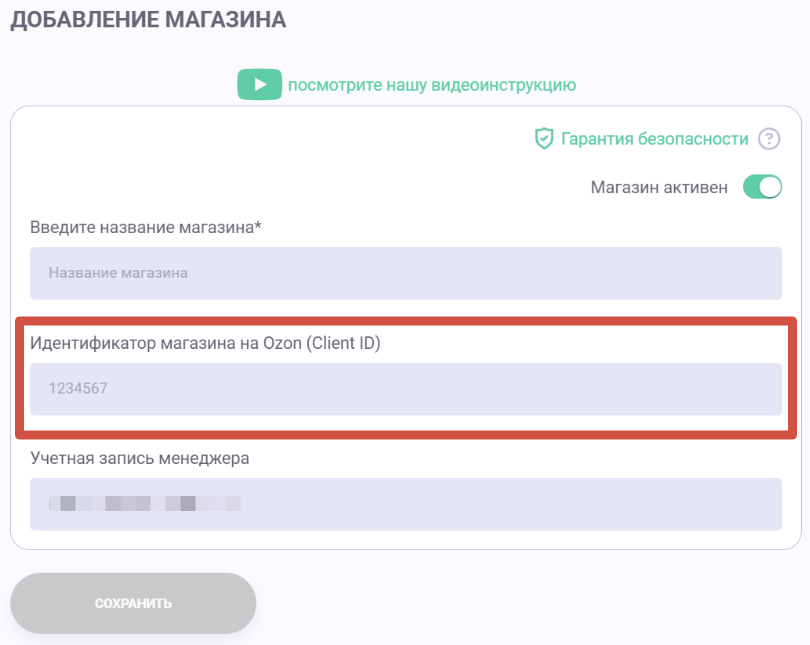Click the 'Учетная запись менеджера' label
Image resolution: width=810 pixels, height=645 pixels.
click(x=139, y=458)
